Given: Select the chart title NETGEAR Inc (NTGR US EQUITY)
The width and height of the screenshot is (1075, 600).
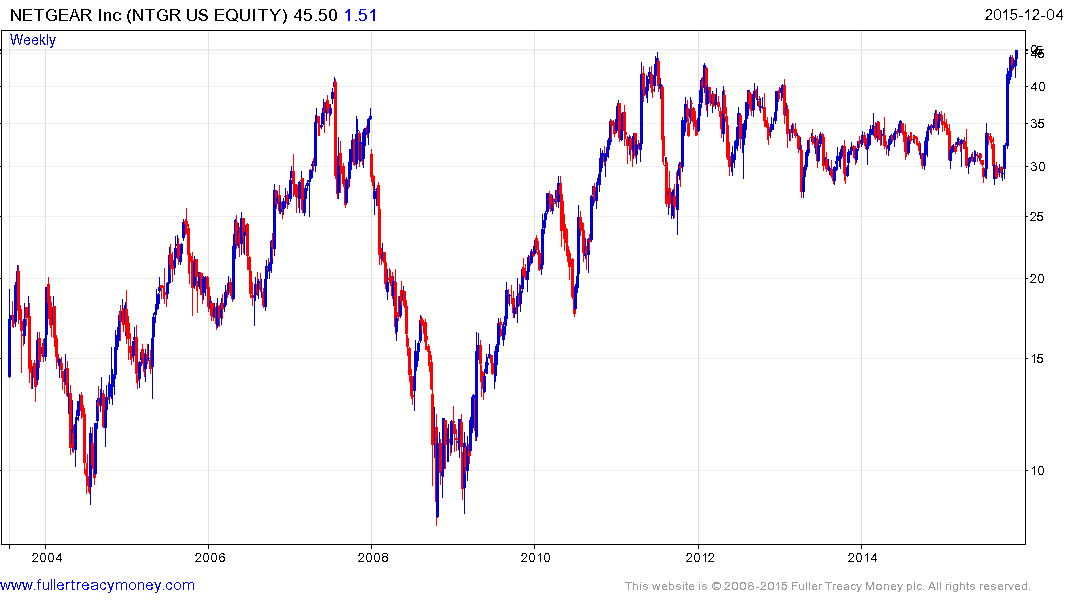Looking at the screenshot, I should coord(149,15).
